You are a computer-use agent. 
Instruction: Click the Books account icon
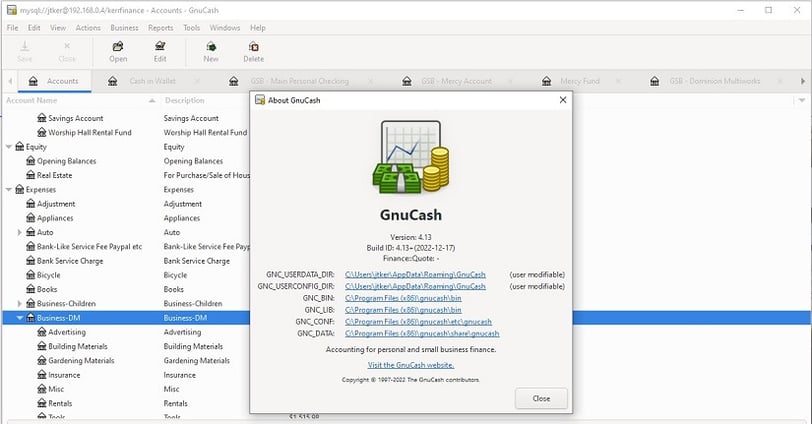[x=31, y=289]
